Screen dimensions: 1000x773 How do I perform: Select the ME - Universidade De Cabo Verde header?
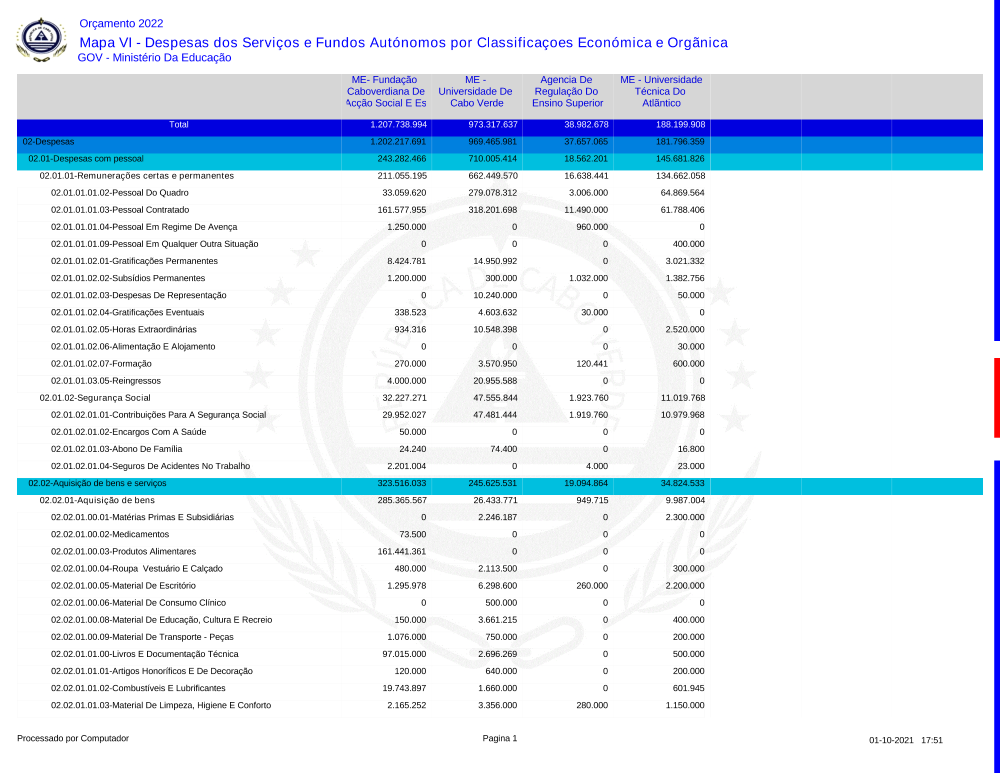tap(475, 91)
